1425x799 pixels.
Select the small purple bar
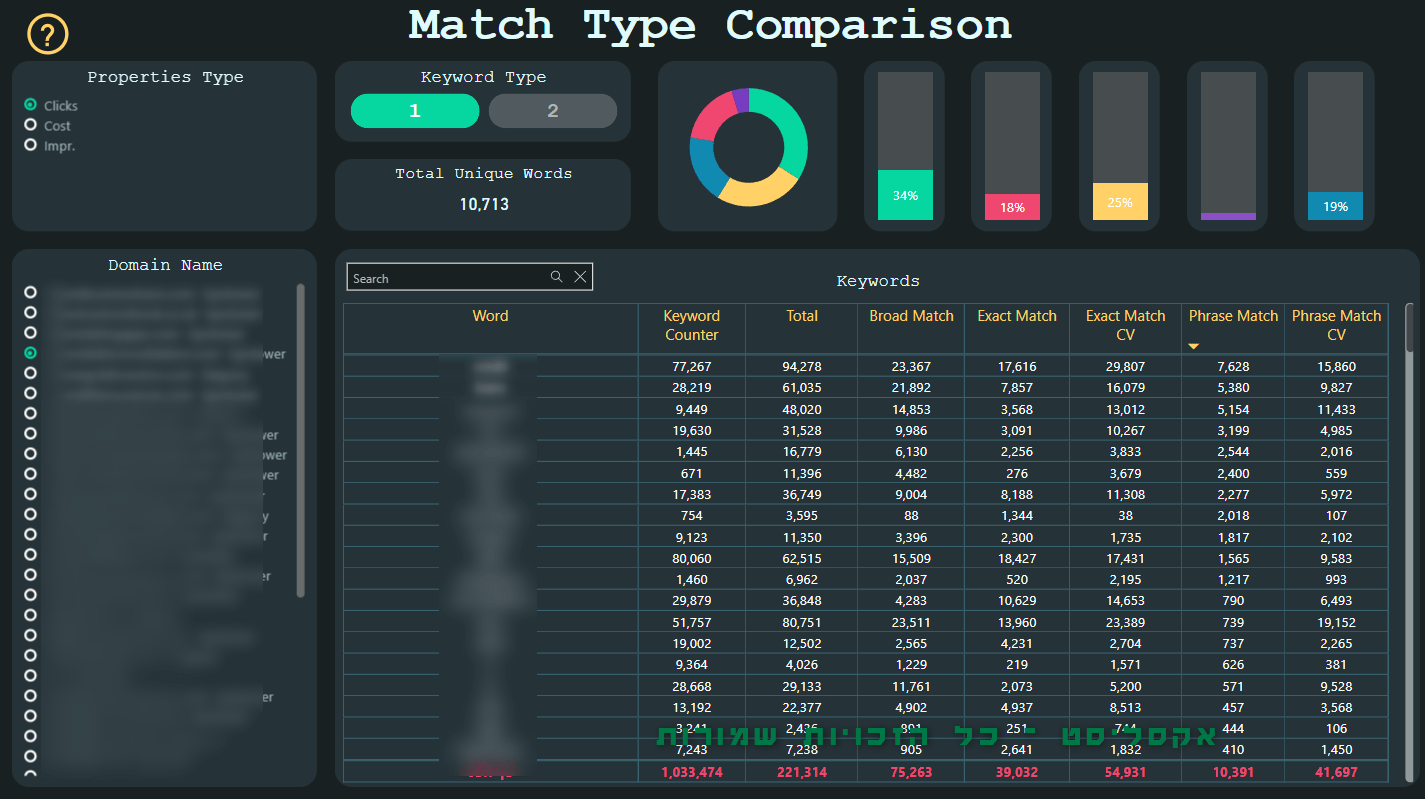[x=1228, y=216]
